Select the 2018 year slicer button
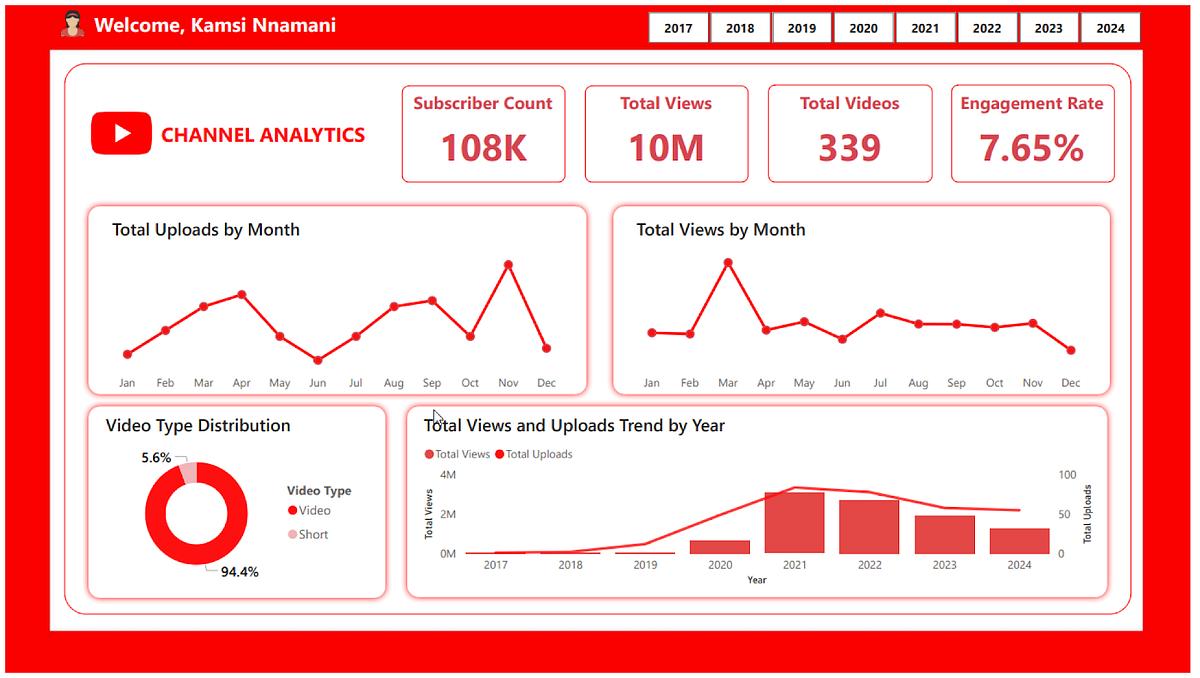The height and width of the screenshot is (678, 1200). [740, 28]
